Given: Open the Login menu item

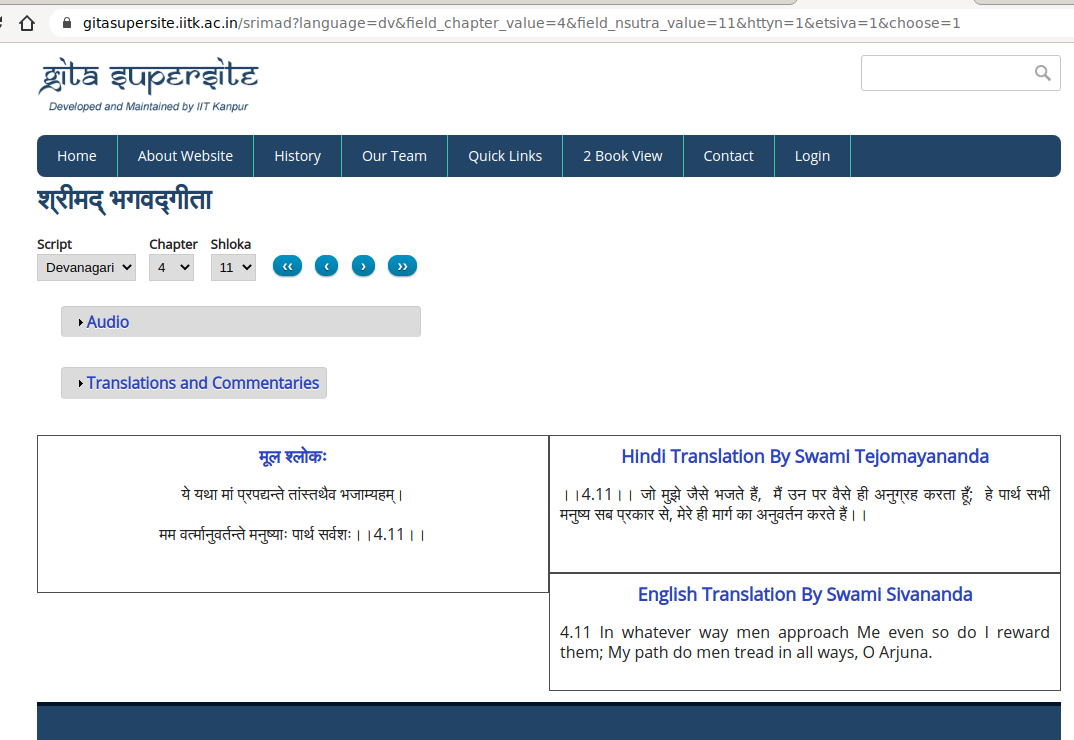Looking at the screenshot, I should (x=812, y=156).
